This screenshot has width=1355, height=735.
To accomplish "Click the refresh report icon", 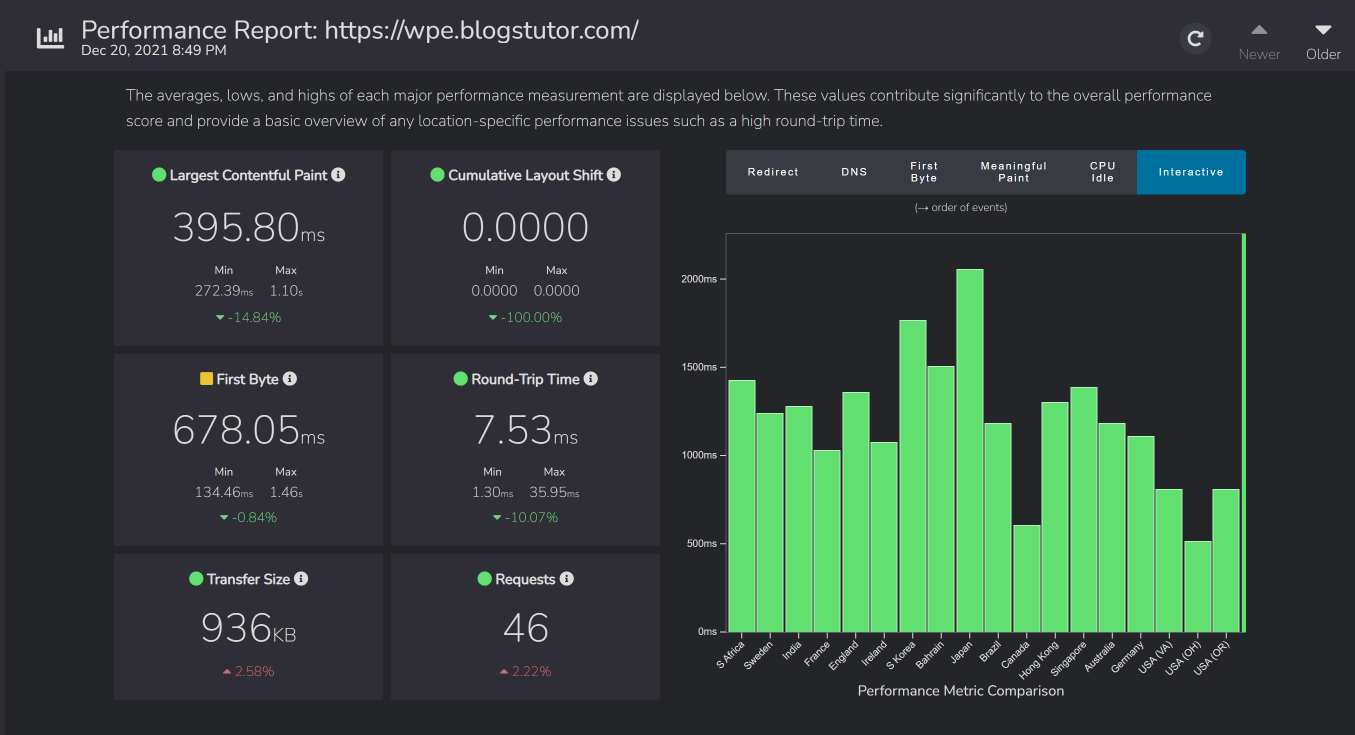I will pos(1194,39).
